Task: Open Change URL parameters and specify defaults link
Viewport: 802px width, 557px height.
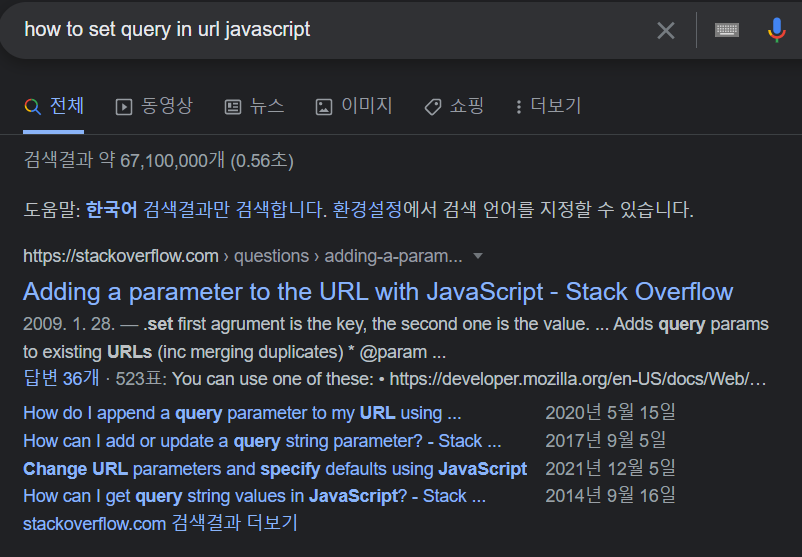Action: coord(275,469)
